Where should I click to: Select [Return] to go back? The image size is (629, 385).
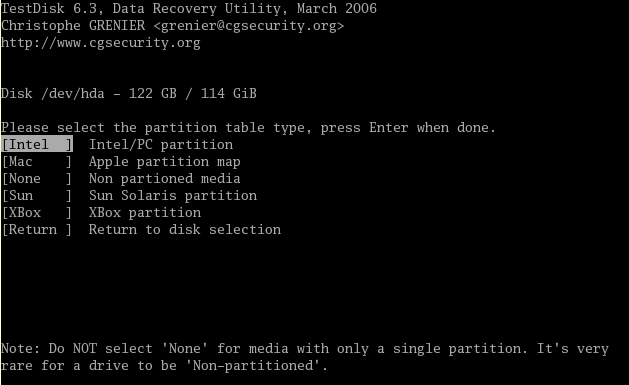click(37, 230)
